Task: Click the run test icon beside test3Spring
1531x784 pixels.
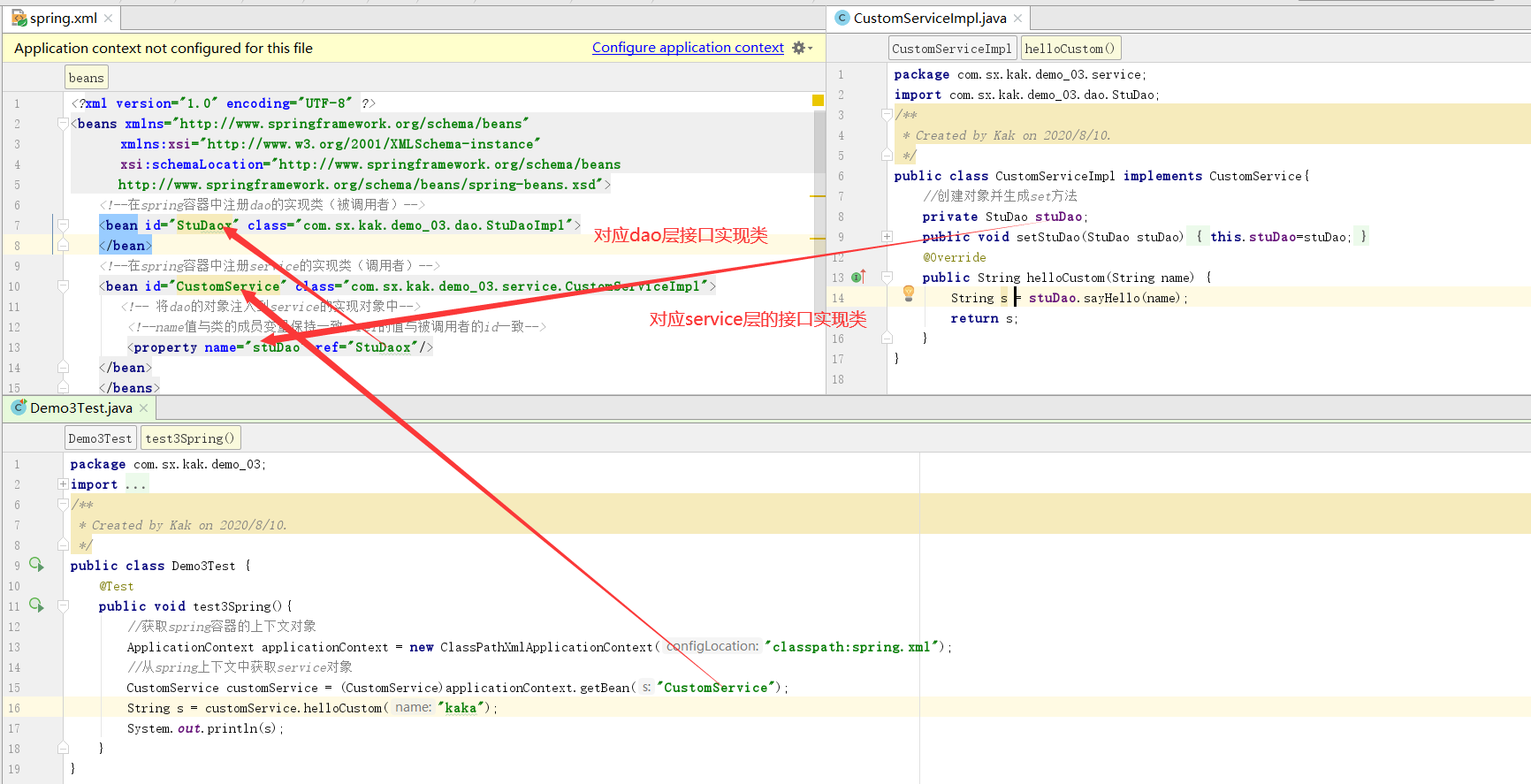Action: (36, 605)
